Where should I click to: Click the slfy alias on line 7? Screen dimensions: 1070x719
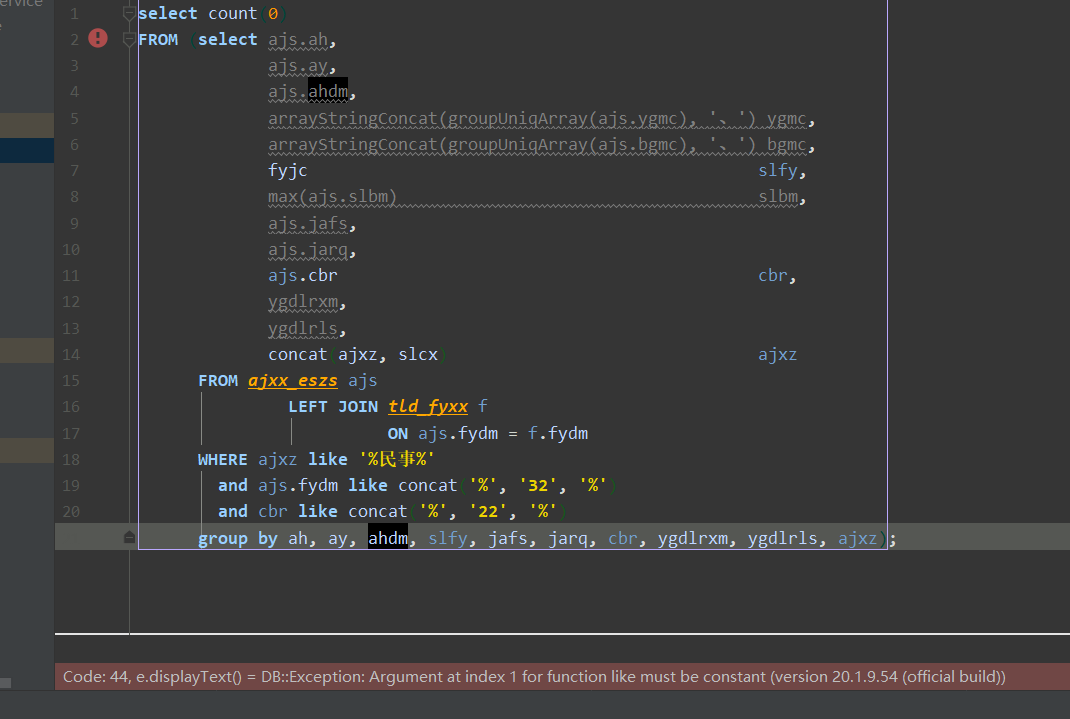point(778,171)
